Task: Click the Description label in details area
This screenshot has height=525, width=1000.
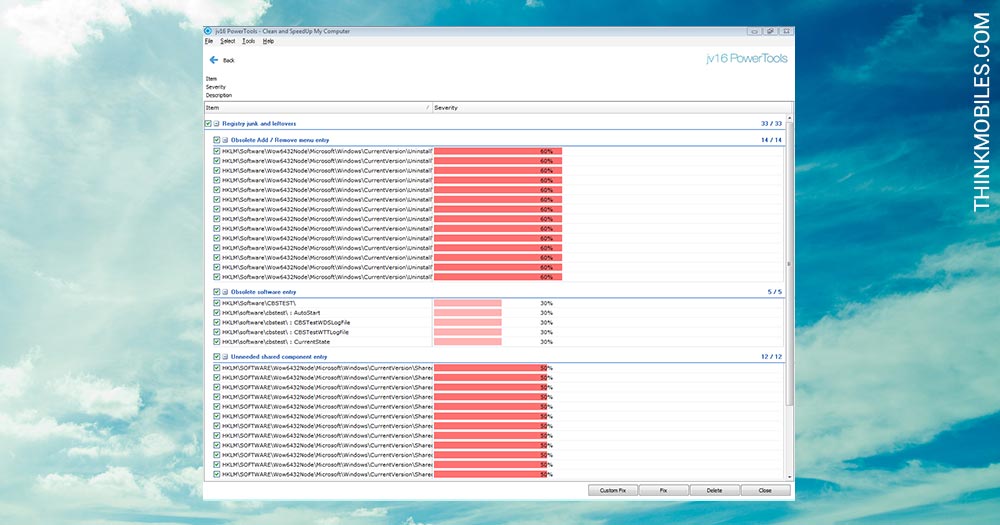Action: click(219, 95)
